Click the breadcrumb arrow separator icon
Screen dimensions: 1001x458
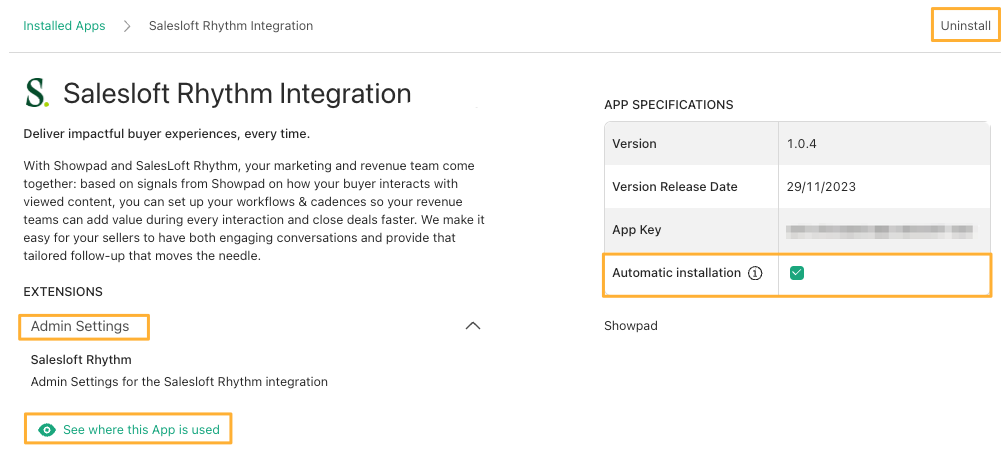pyautogui.click(x=127, y=26)
